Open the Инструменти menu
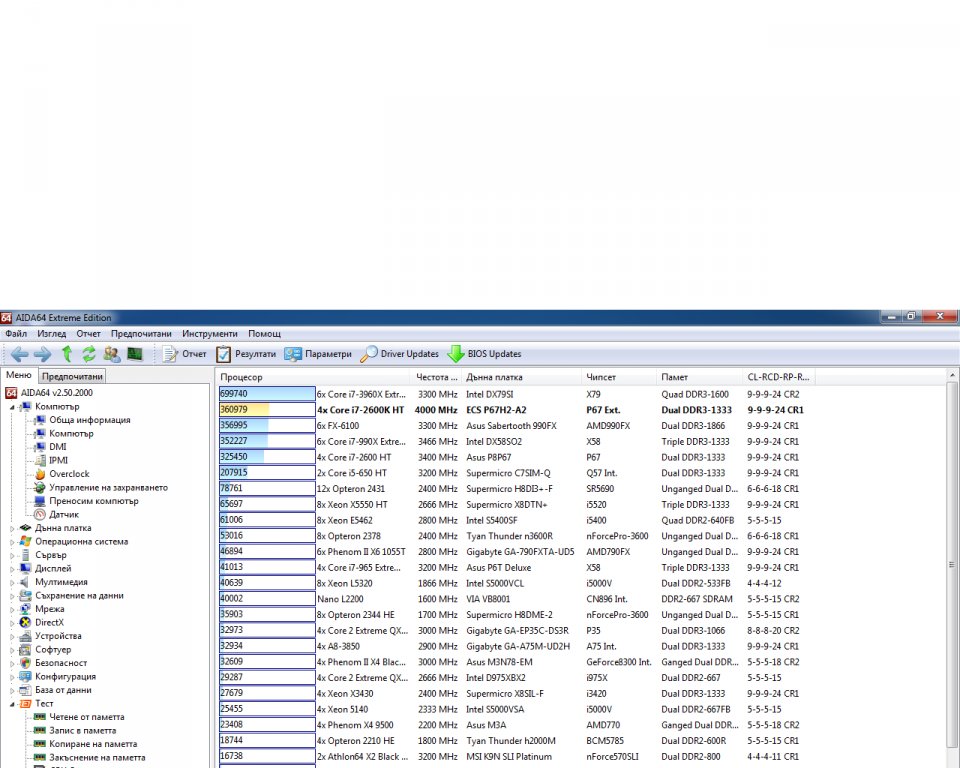960x768 pixels. (209, 333)
